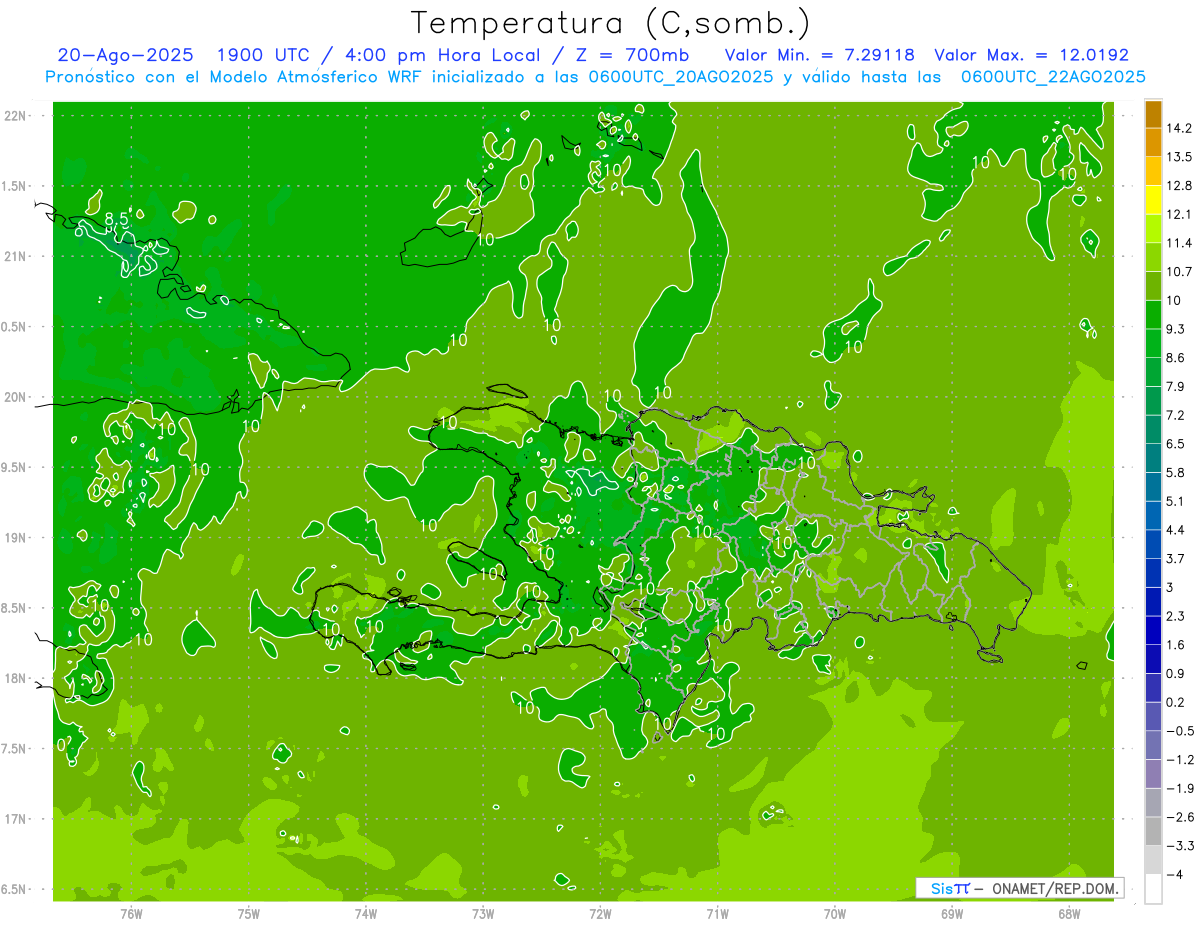
Task: Click the legend value '2.3'
Action: (x=1176, y=616)
